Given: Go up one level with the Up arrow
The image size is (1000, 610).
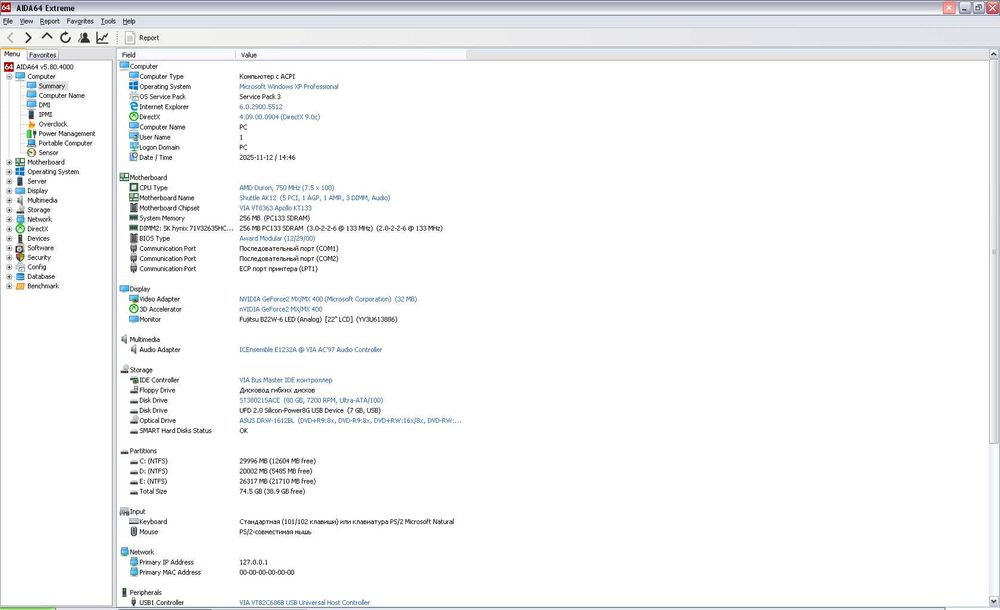Looking at the screenshot, I should [47, 37].
